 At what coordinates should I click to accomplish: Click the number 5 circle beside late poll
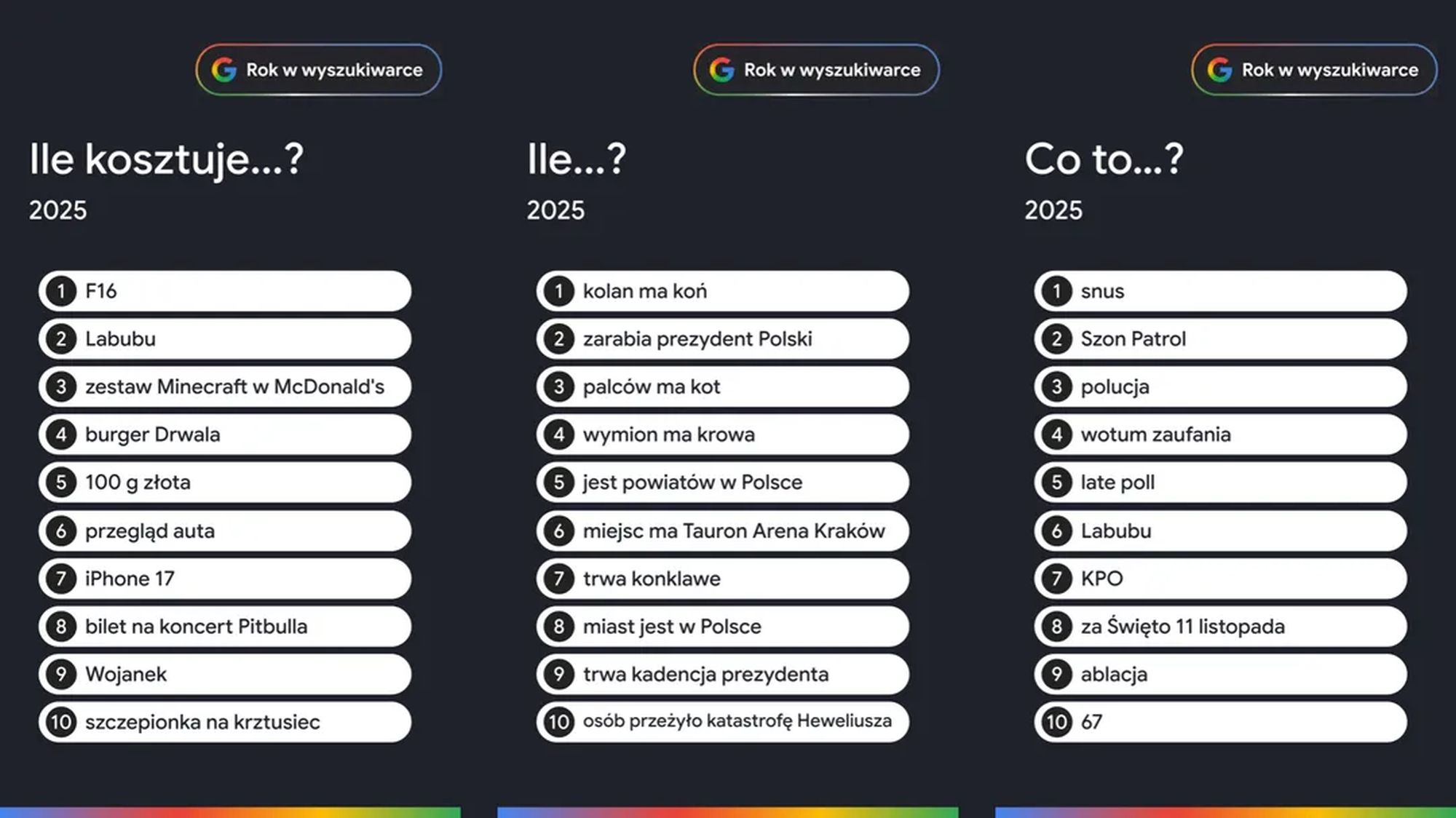(x=1056, y=482)
